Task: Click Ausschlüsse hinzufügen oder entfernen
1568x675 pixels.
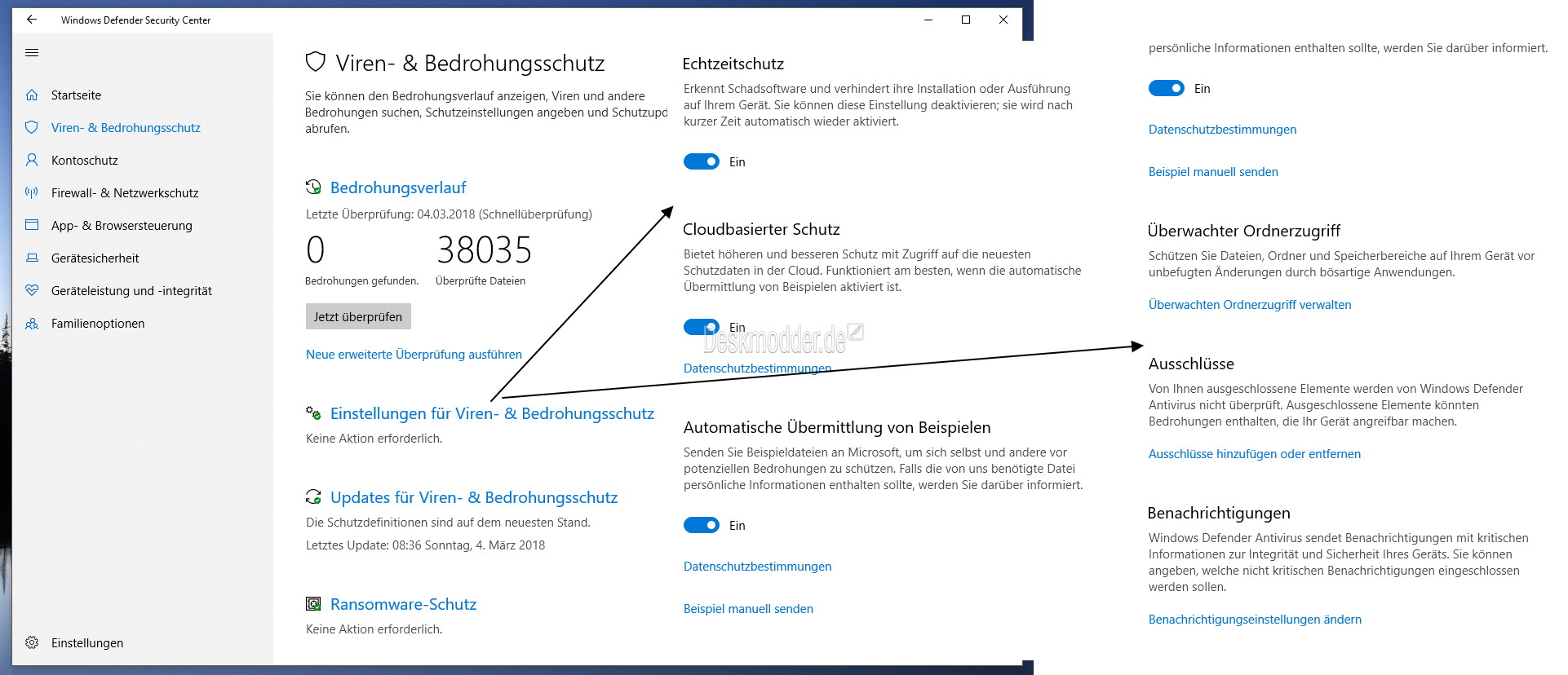Action: [x=1255, y=454]
